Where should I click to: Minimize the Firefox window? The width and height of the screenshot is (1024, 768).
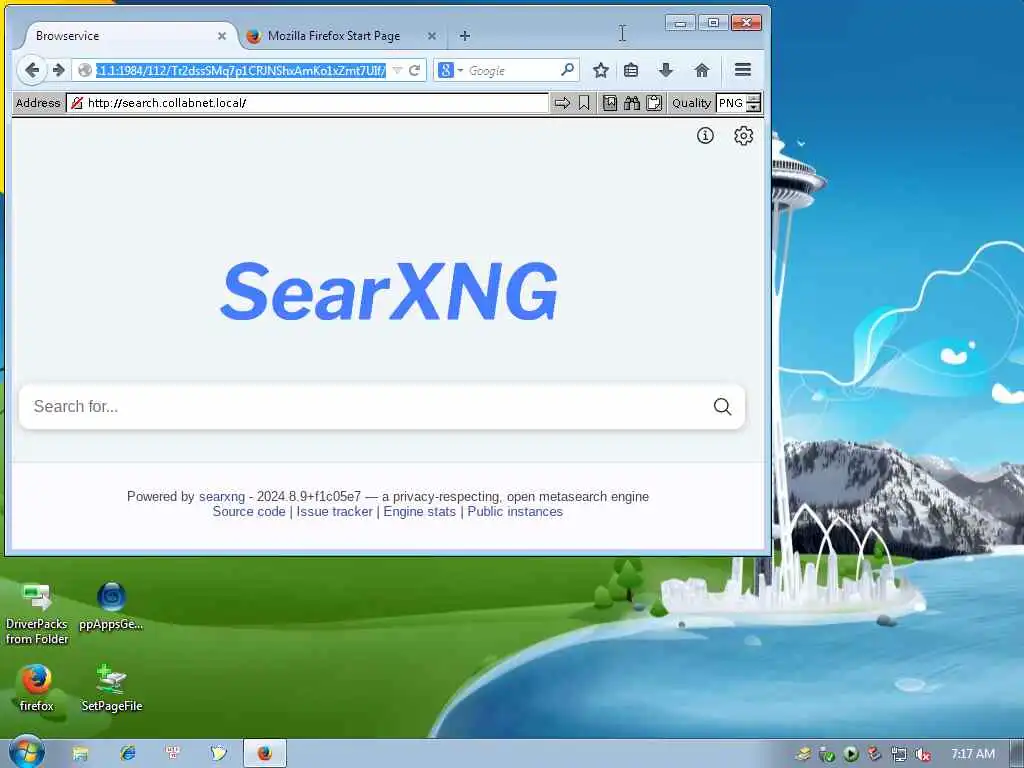pyautogui.click(x=680, y=23)
